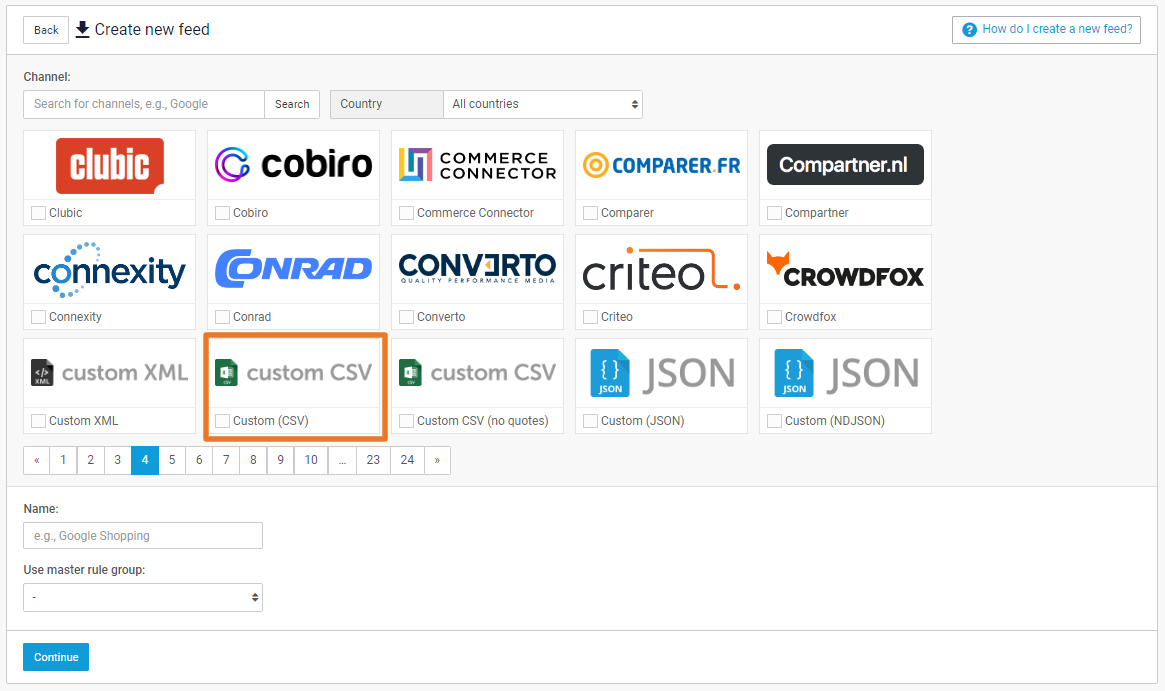
Task: Choose the Comparer.fr logo
Action: [x=661, y=165]
